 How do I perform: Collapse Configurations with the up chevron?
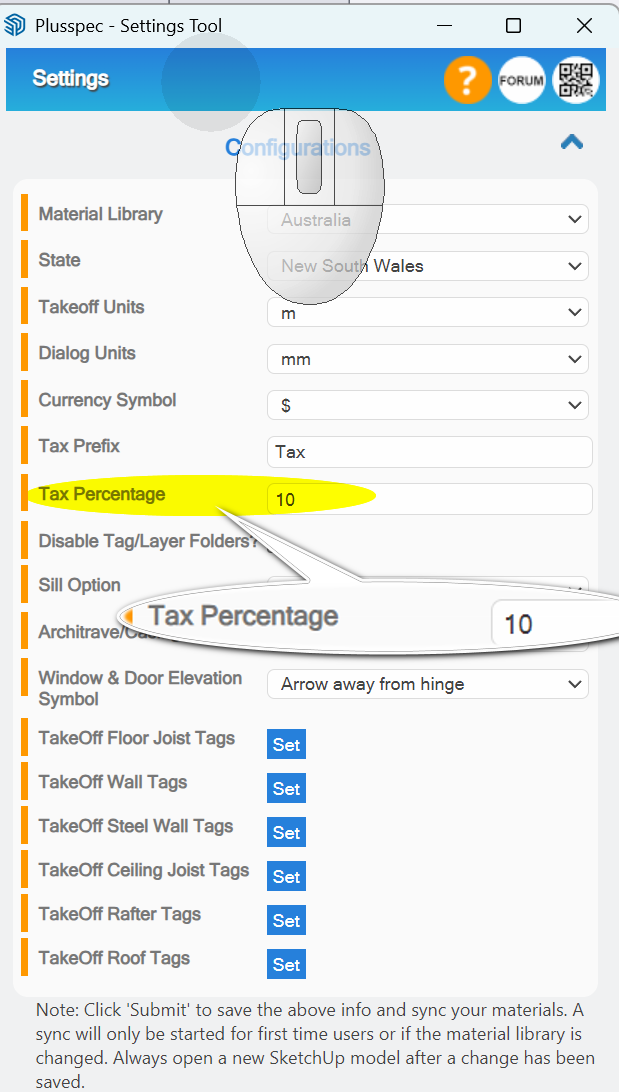[572, 142]
